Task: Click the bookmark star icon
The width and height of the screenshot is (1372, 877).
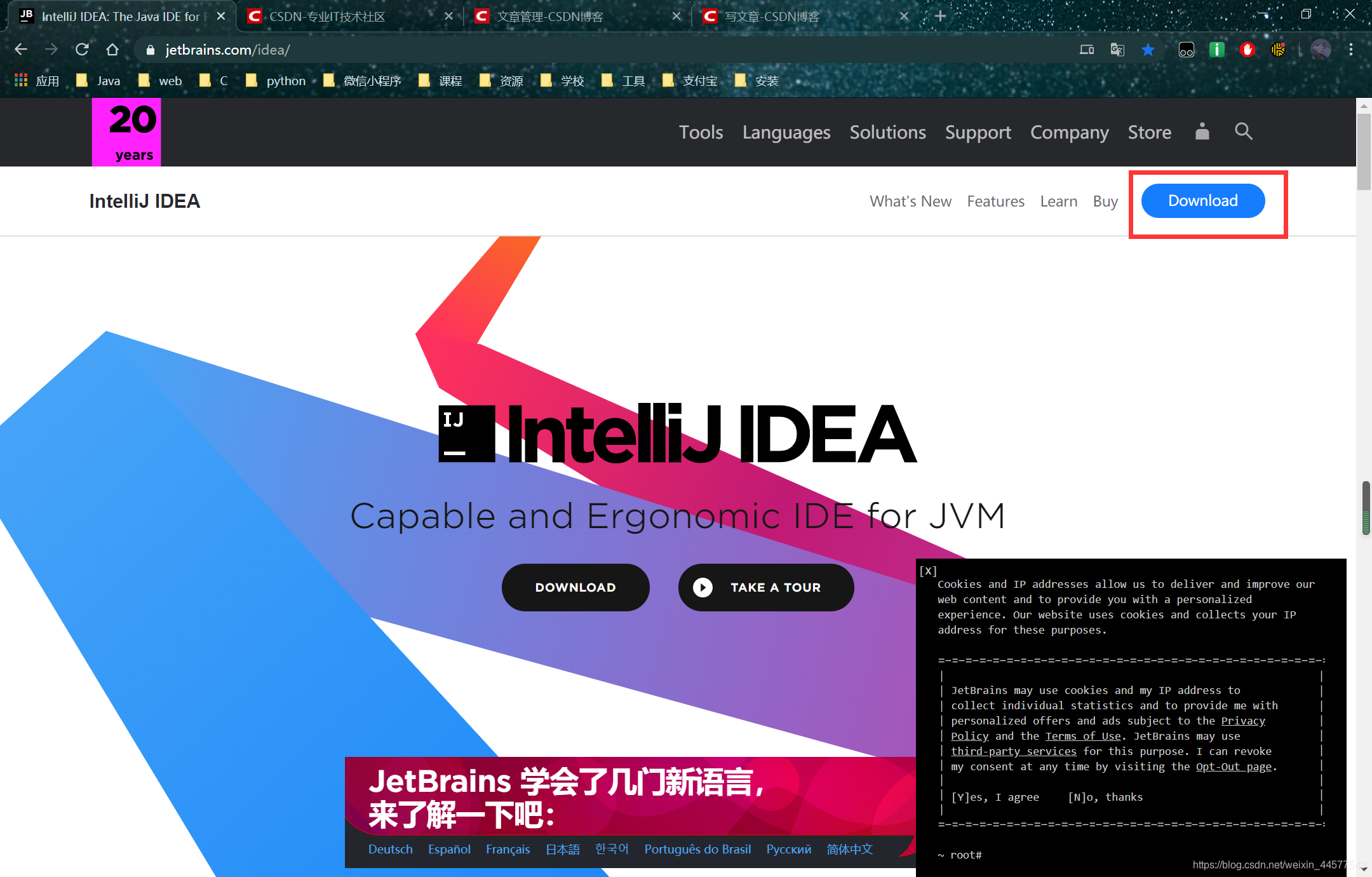Action: (x=1148, y=50)
